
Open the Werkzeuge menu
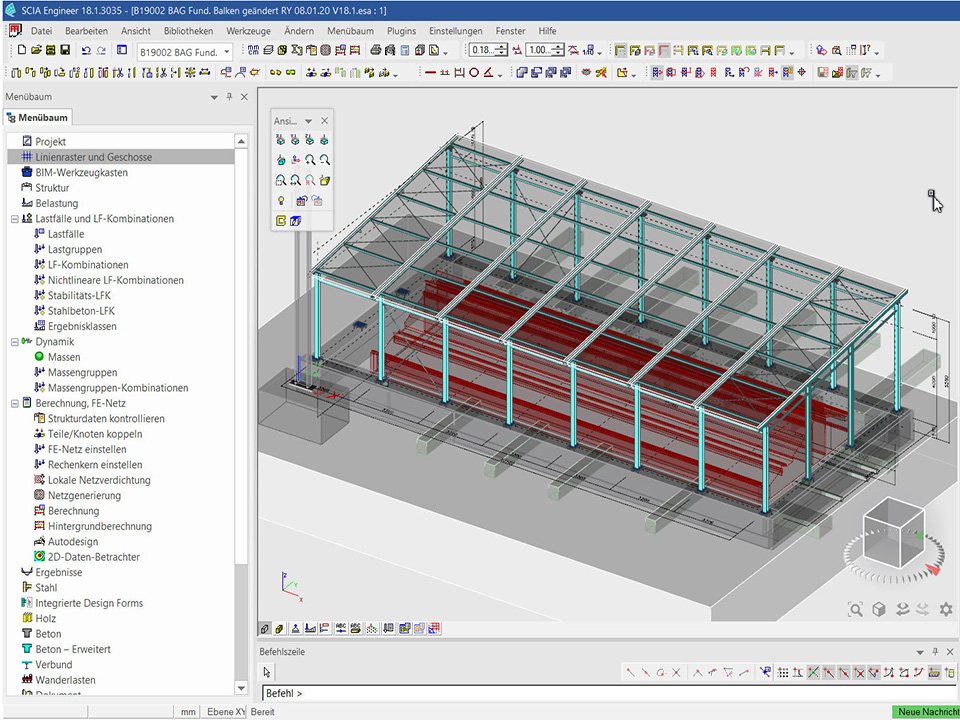(248, 31)
